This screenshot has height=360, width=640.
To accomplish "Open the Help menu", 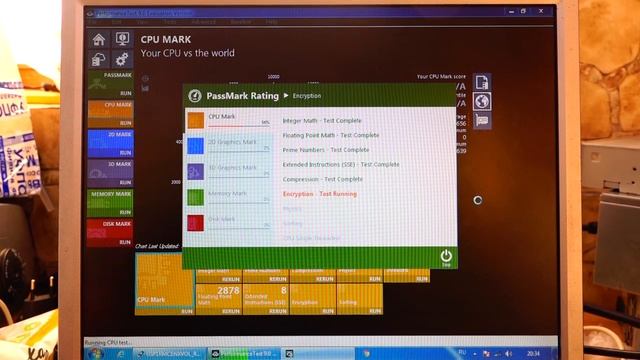I will click(271, 22).
